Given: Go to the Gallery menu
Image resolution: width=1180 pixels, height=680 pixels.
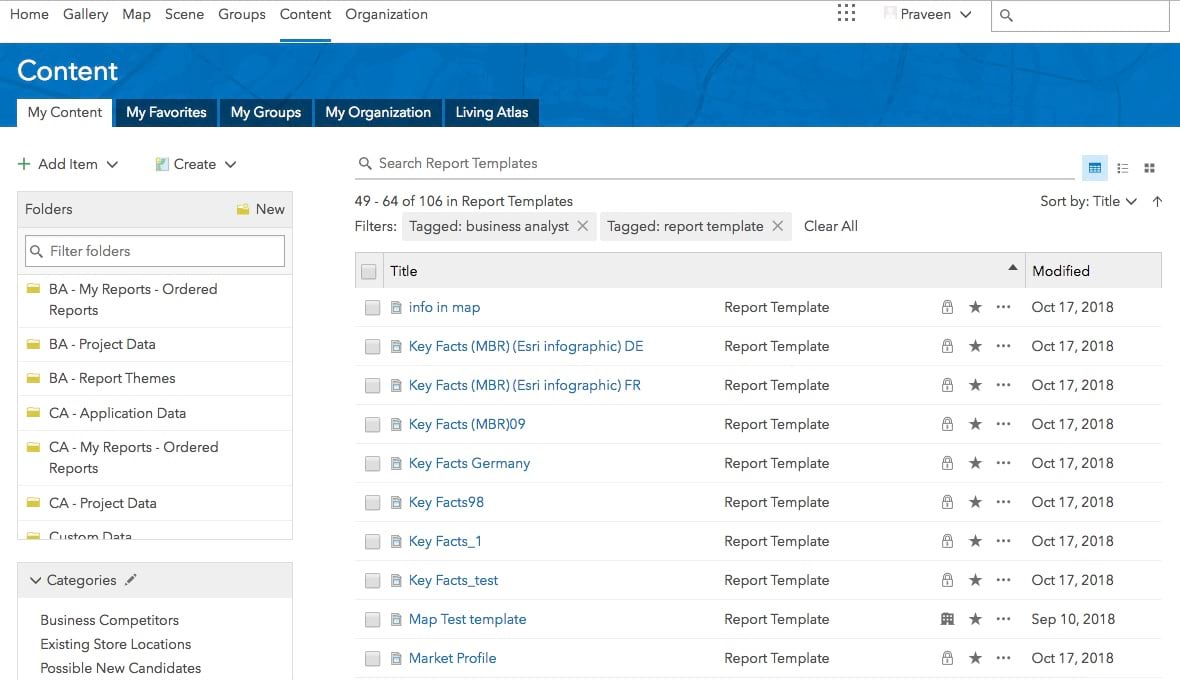Looking at the screenshot, I should pos(86,14).
